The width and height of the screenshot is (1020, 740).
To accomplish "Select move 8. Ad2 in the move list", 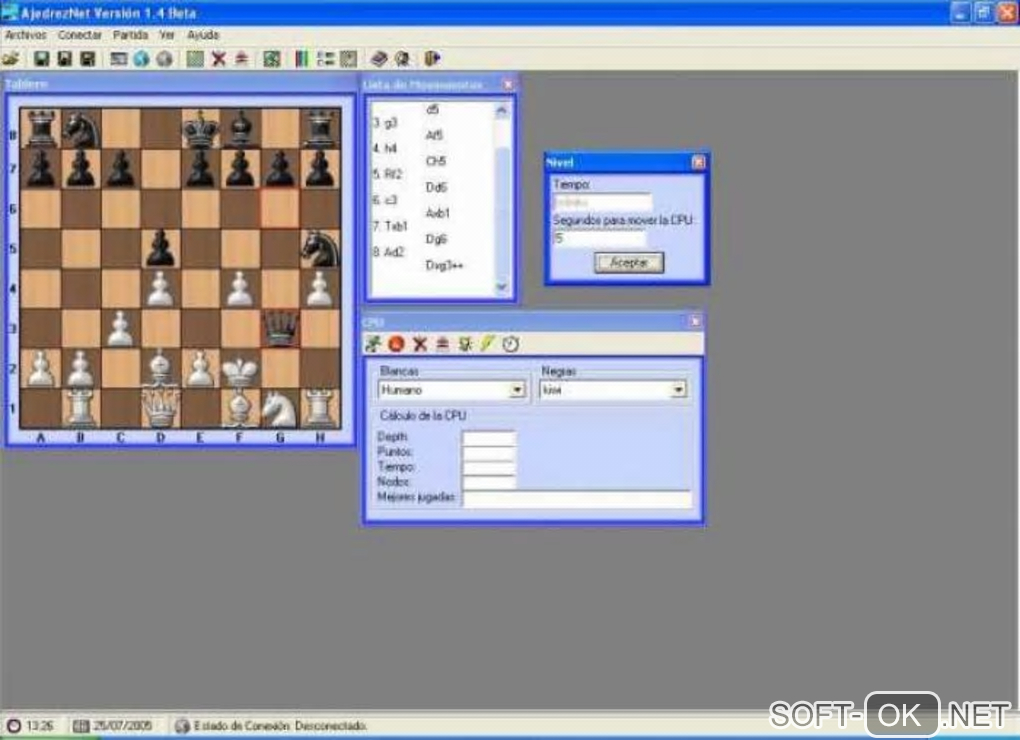I will coord(388,252).
